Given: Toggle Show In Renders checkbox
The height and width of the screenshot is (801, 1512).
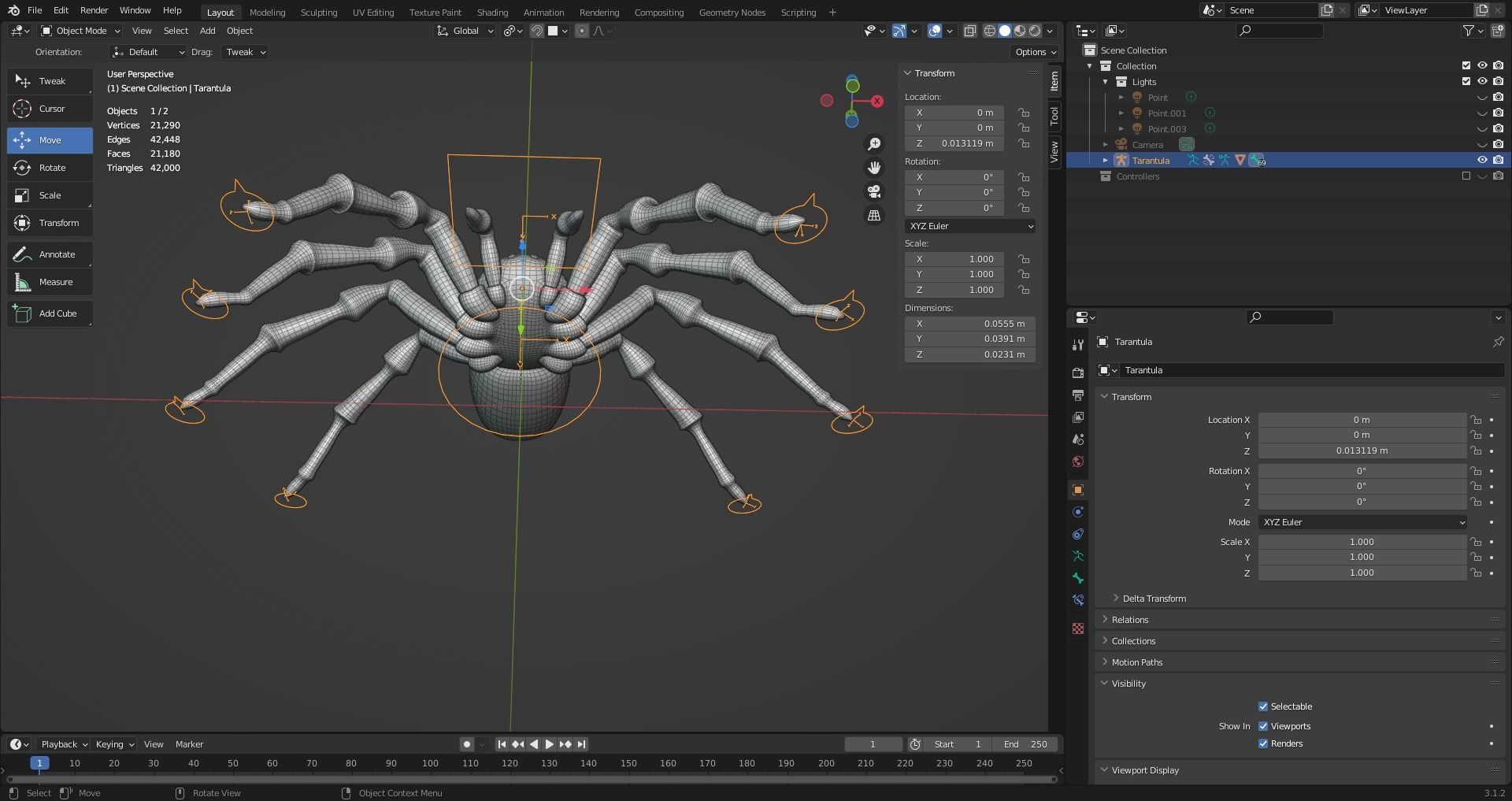Looking at the screenshot, I should point(1263,744).
